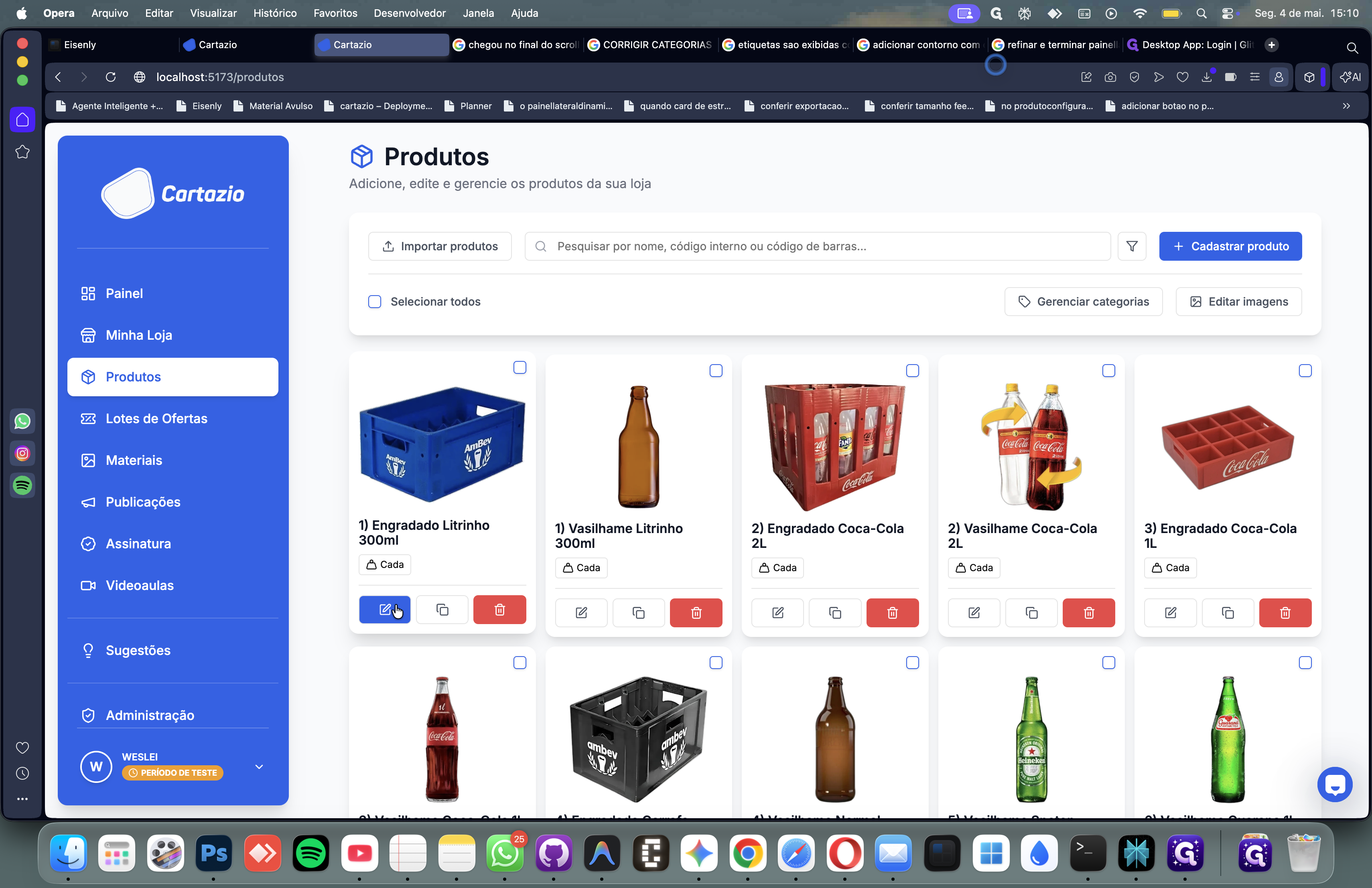Duplicate the Vasilhame Litrinho 300ml product
The image size is (1372, 888).
(x=638, y=612)
